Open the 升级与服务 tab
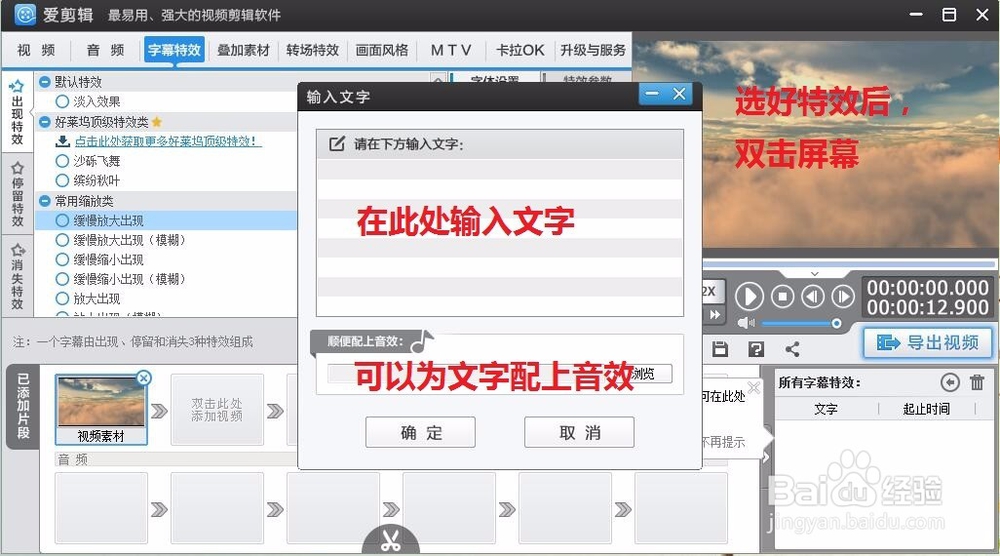 click(592, 50)
